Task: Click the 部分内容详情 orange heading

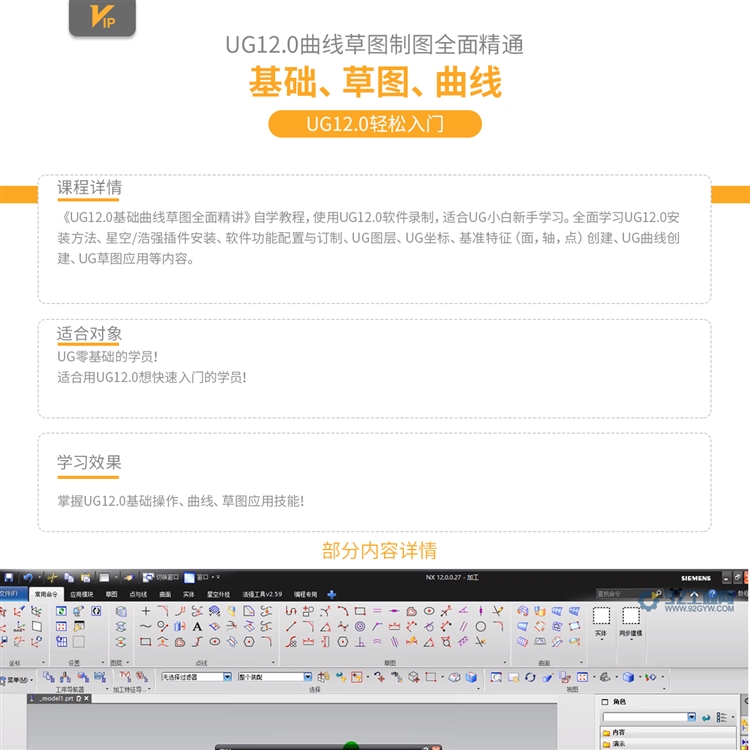Action: tap(379, 551)
